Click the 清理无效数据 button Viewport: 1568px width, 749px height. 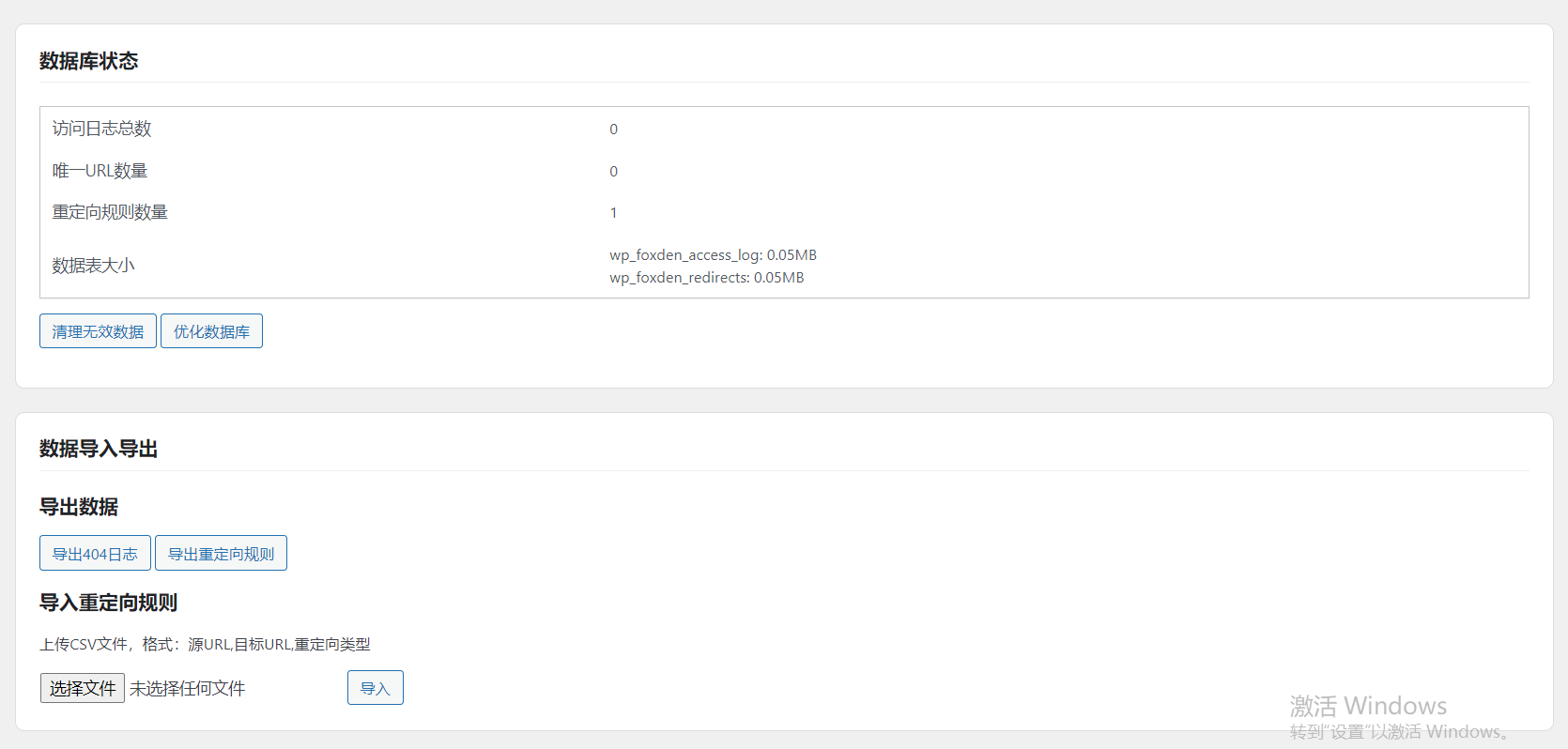98,331
